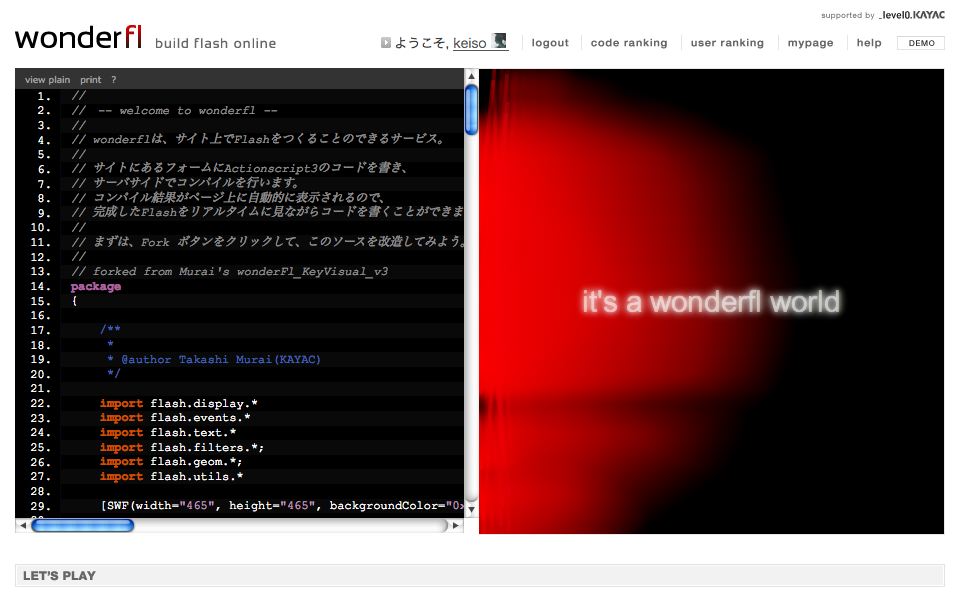Go to user ranking
The height and width of the screenshot is (600, 960).
[727, 43]
